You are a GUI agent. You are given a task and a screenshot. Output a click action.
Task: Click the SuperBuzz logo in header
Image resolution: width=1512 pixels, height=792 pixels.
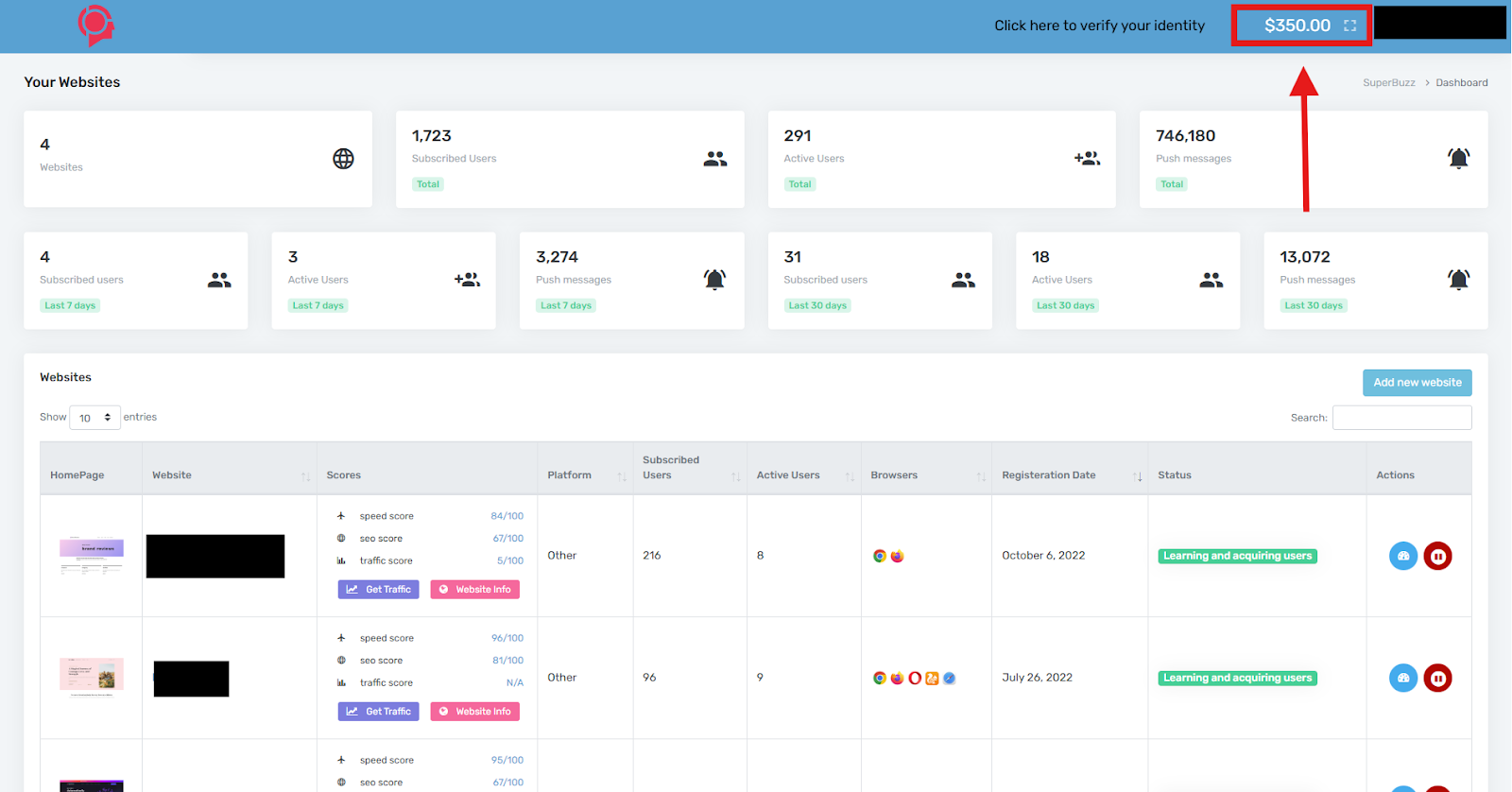click(x=95, y=26)
